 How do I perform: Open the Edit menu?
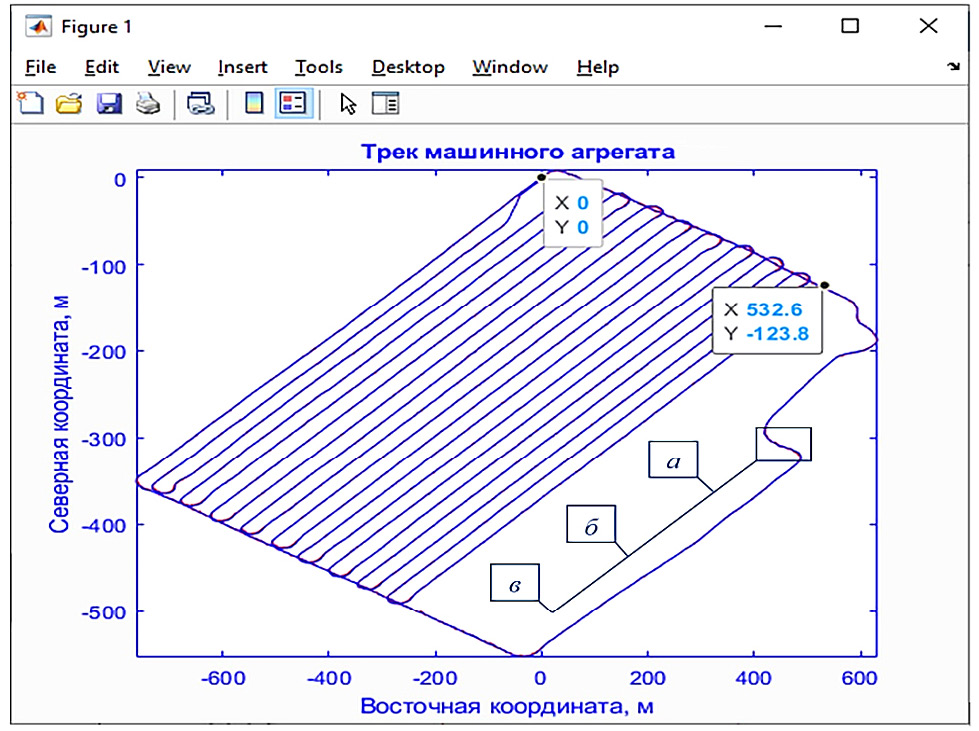tap(101, 67)
